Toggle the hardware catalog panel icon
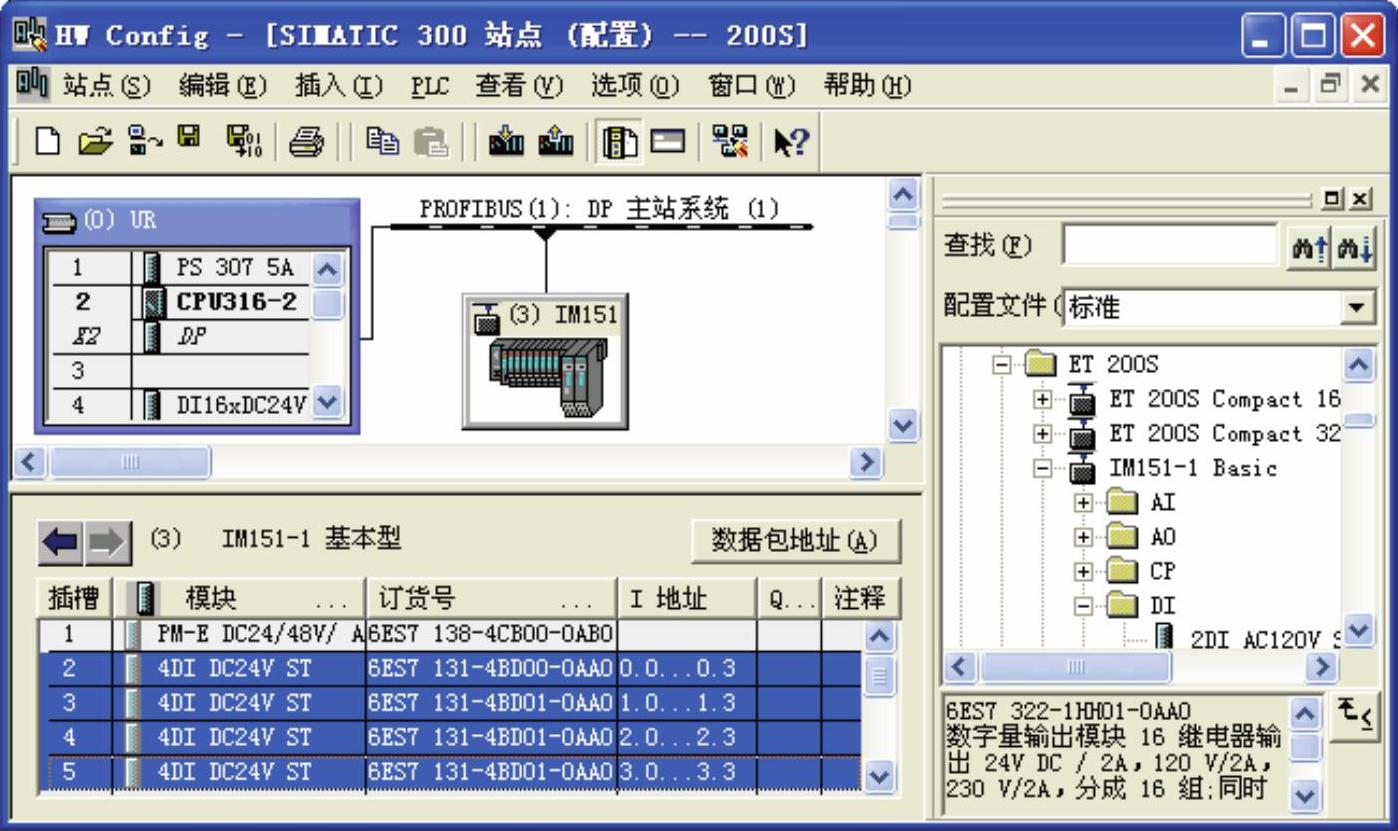 (620, 144)
